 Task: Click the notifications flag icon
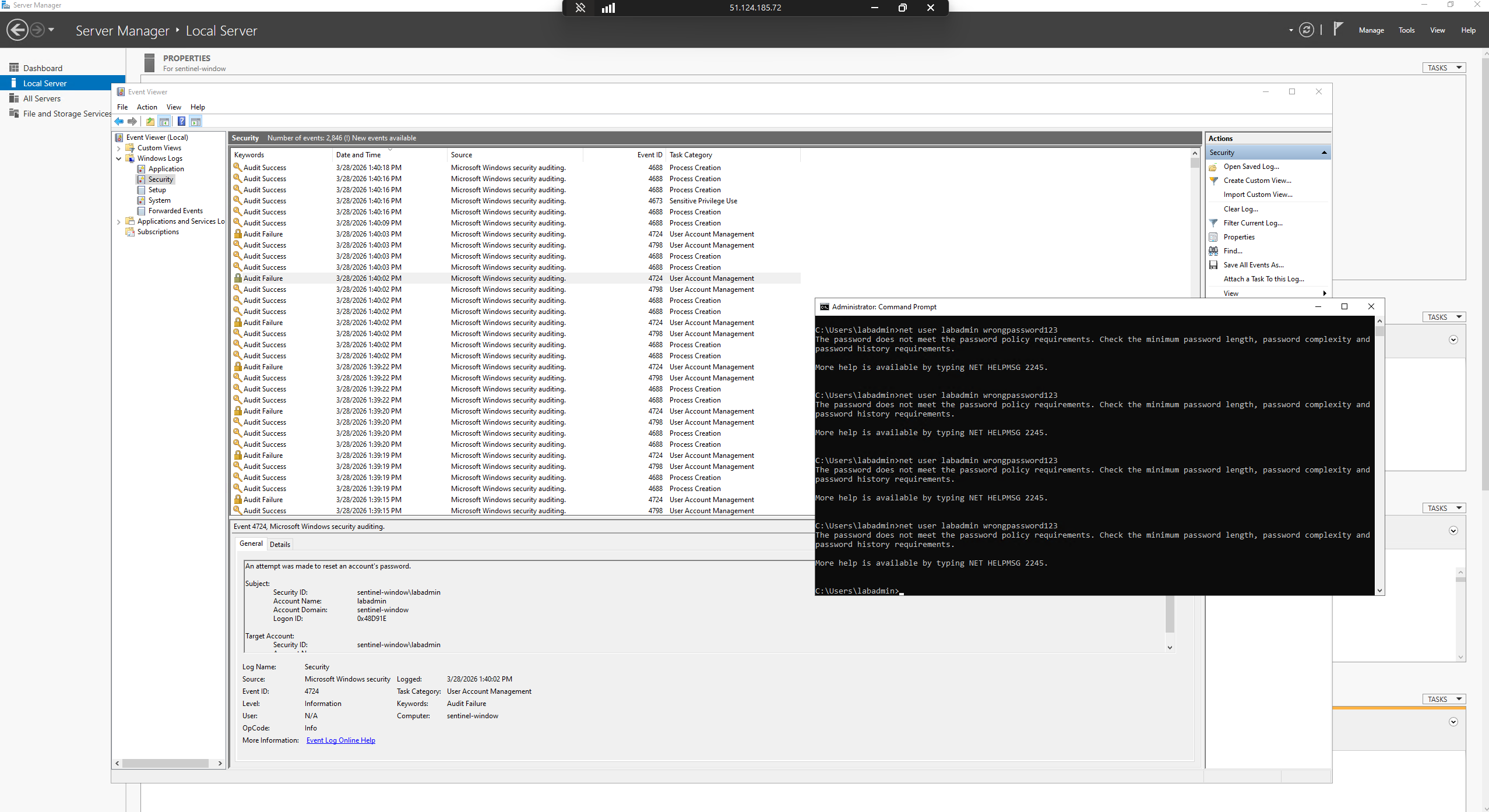point(1338,29)
